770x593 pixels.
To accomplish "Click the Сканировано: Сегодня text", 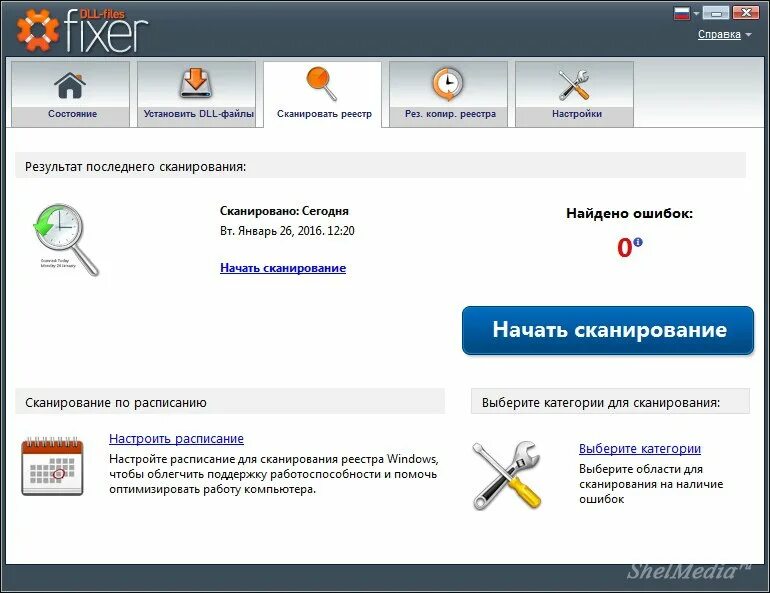I will click(x=284, y=211).
